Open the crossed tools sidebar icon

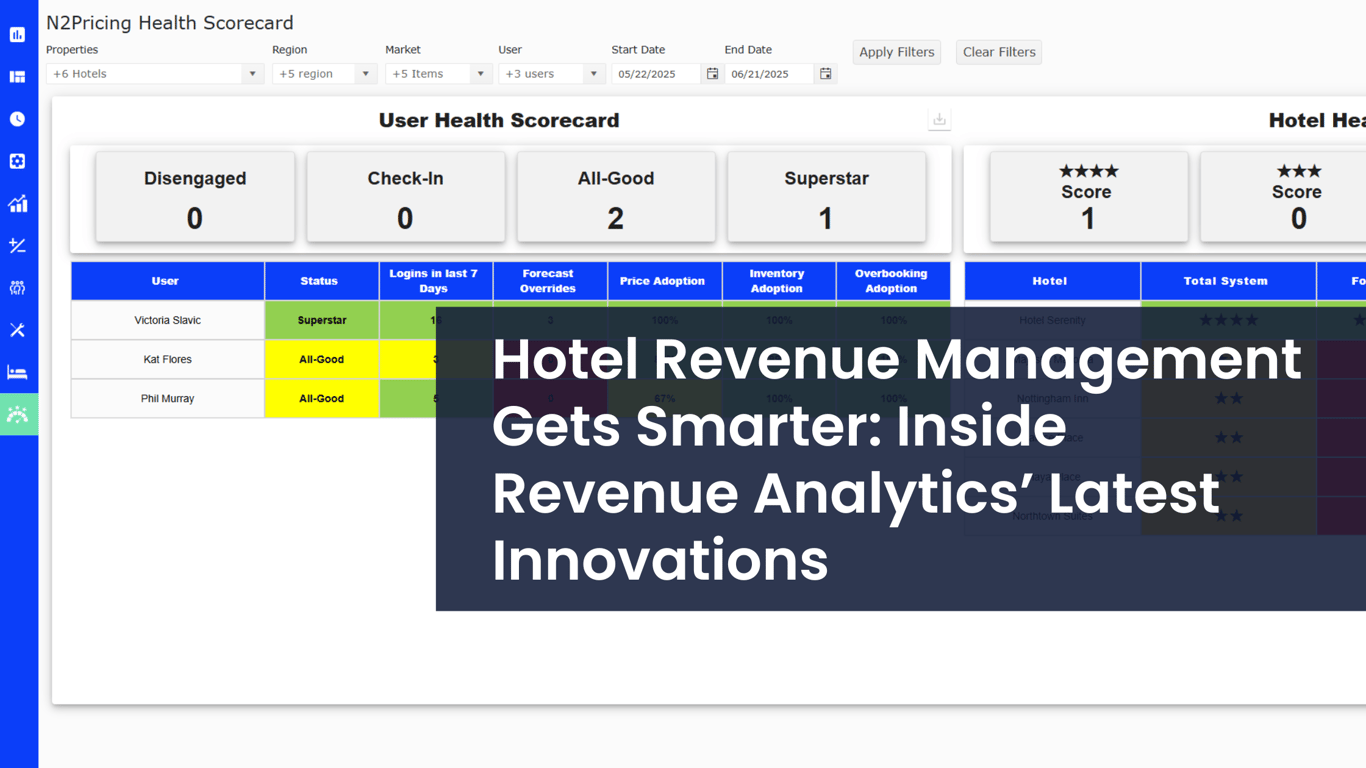(x=18, y=330)
